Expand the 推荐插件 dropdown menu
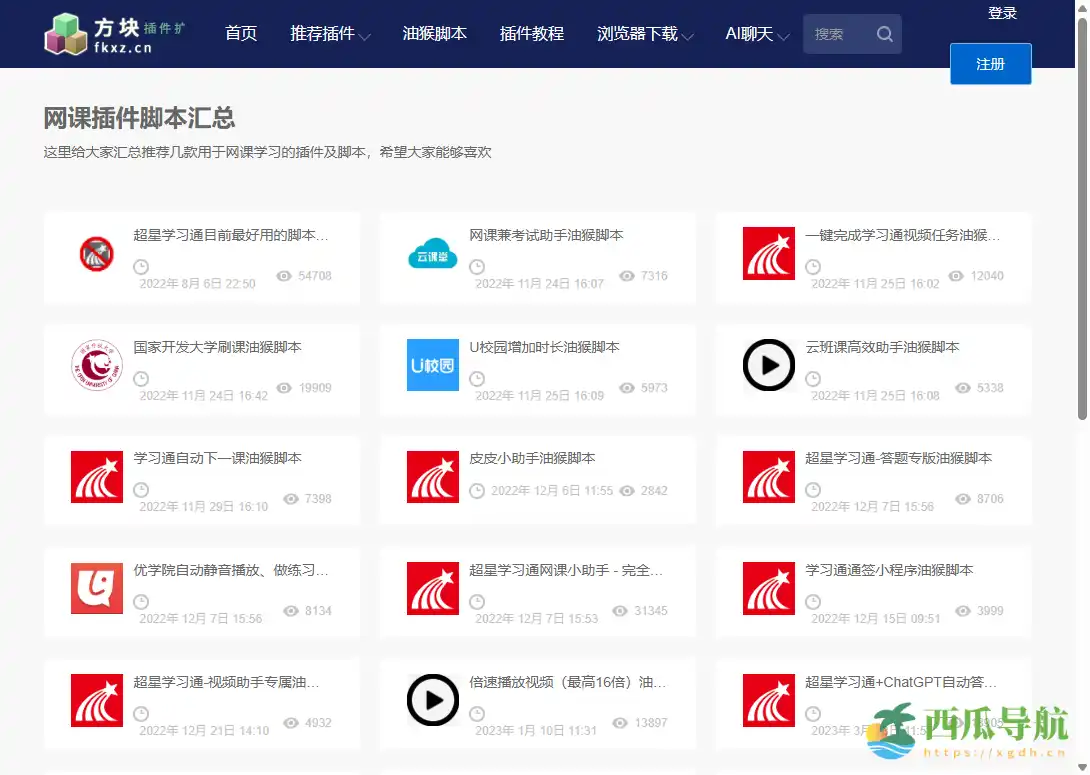 click(x=324, y=33)
